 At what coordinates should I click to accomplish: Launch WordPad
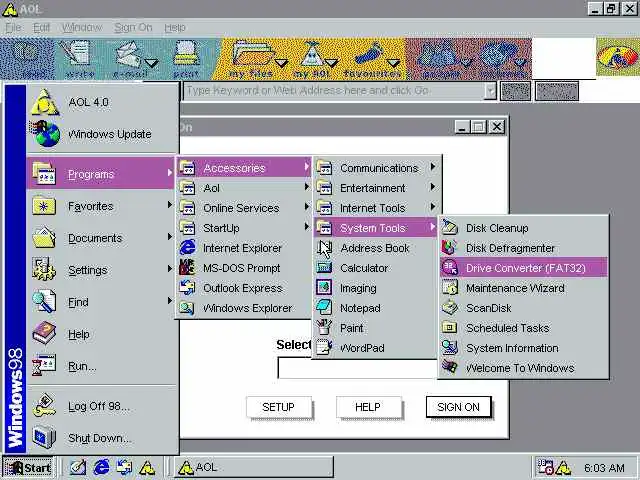click(x=376, y=348)
